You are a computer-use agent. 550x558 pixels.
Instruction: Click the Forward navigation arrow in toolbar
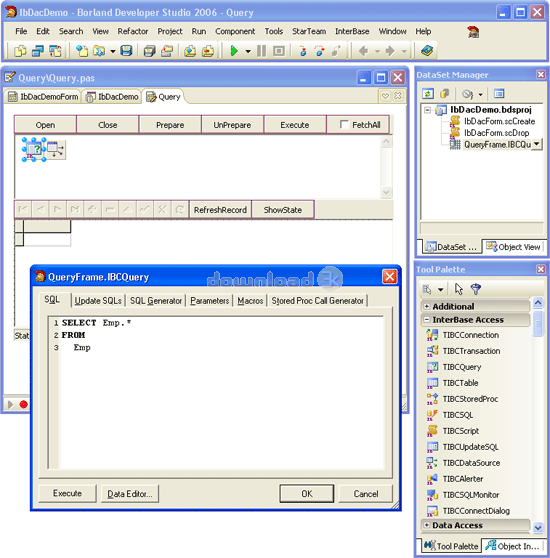pyautogui.click(x=390, y=51)
